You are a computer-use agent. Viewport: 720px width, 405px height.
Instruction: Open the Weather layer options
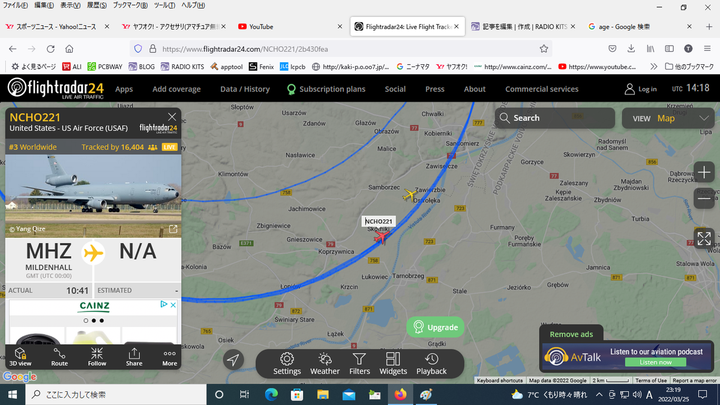[x=325, y=363]
